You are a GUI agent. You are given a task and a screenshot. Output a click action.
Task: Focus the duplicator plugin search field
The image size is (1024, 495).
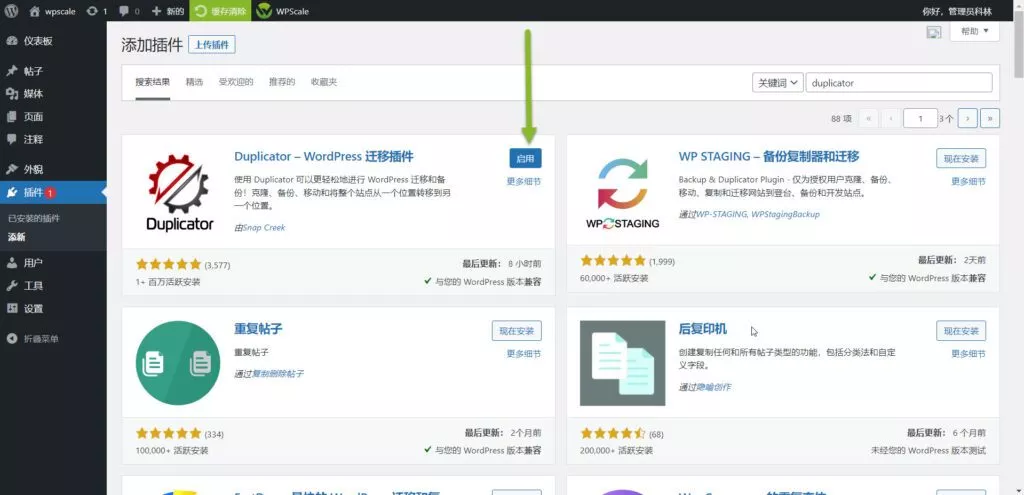coord(899,83)
